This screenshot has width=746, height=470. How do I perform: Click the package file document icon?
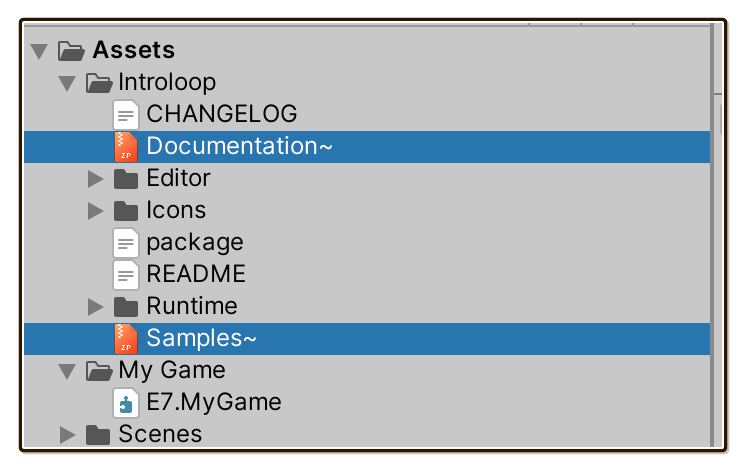tap(126, 243)
